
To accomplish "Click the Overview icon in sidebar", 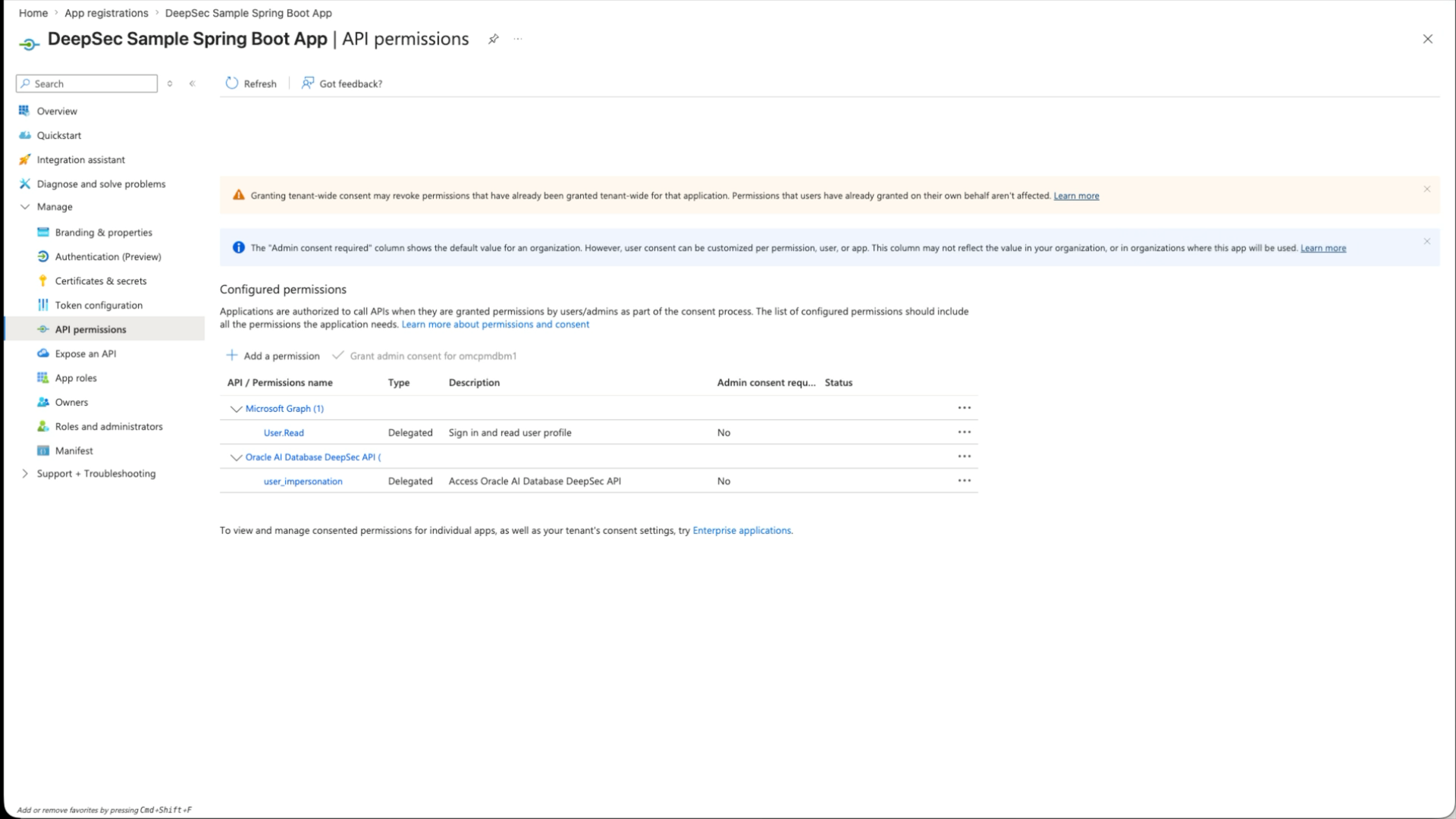I will coord(24,111).
